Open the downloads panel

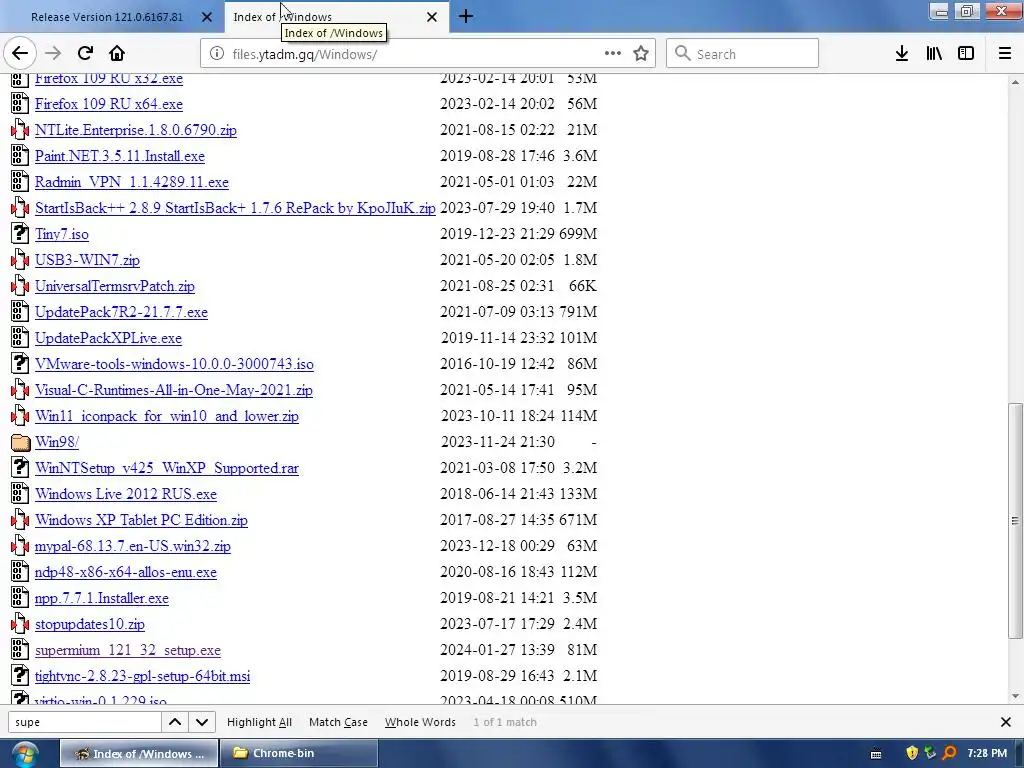tap(902, 54)
